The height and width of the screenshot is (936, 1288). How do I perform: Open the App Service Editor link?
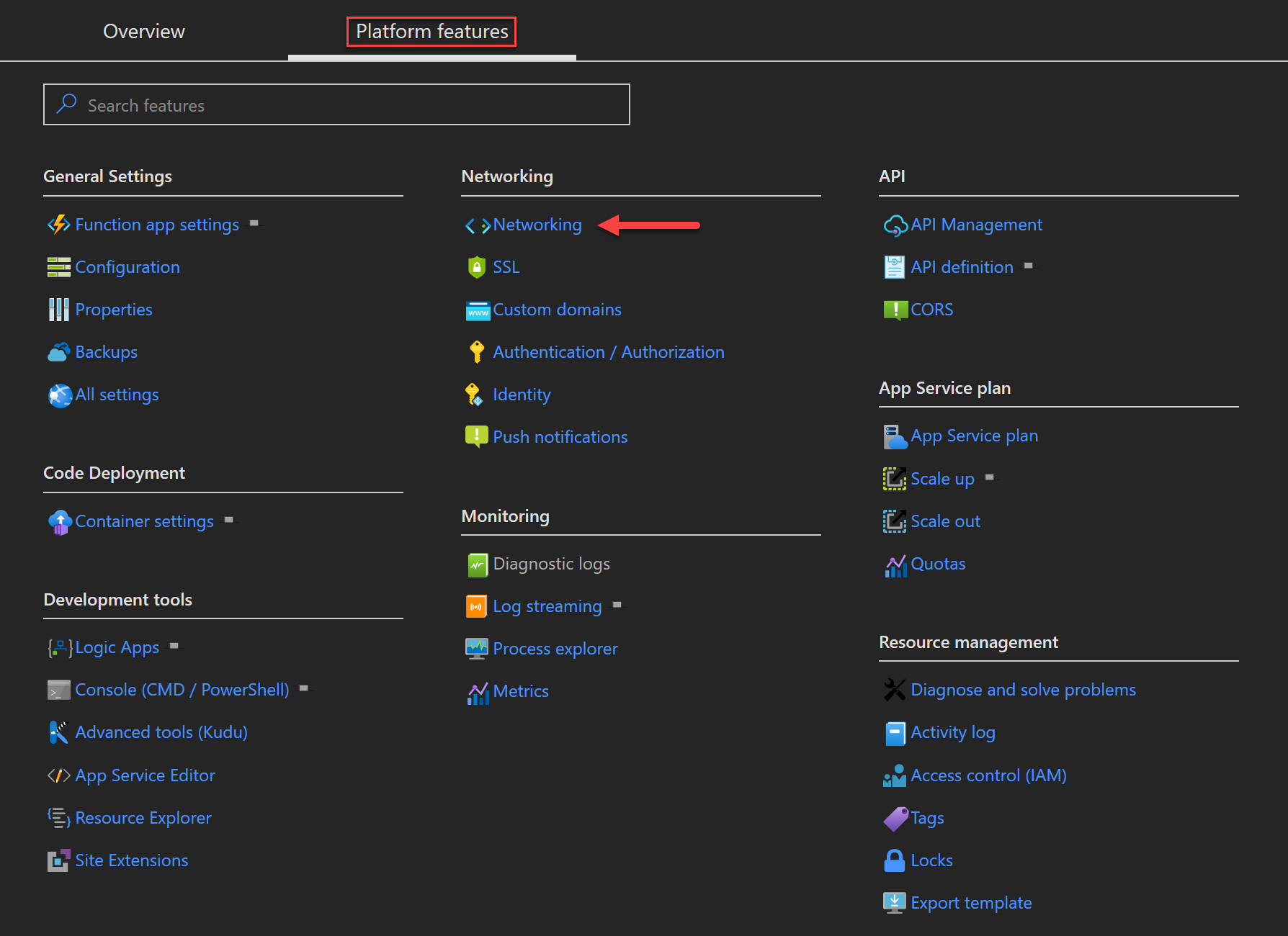[146, 775]
